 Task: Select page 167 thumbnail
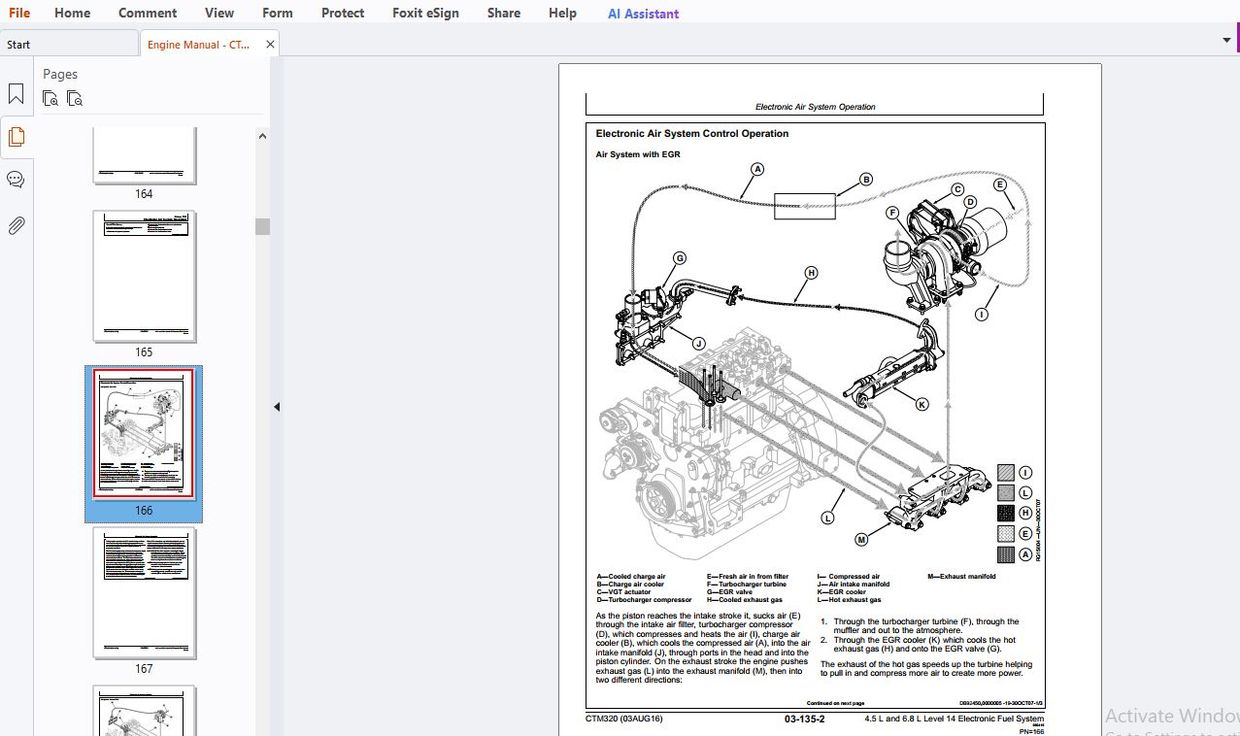point(144,593)
